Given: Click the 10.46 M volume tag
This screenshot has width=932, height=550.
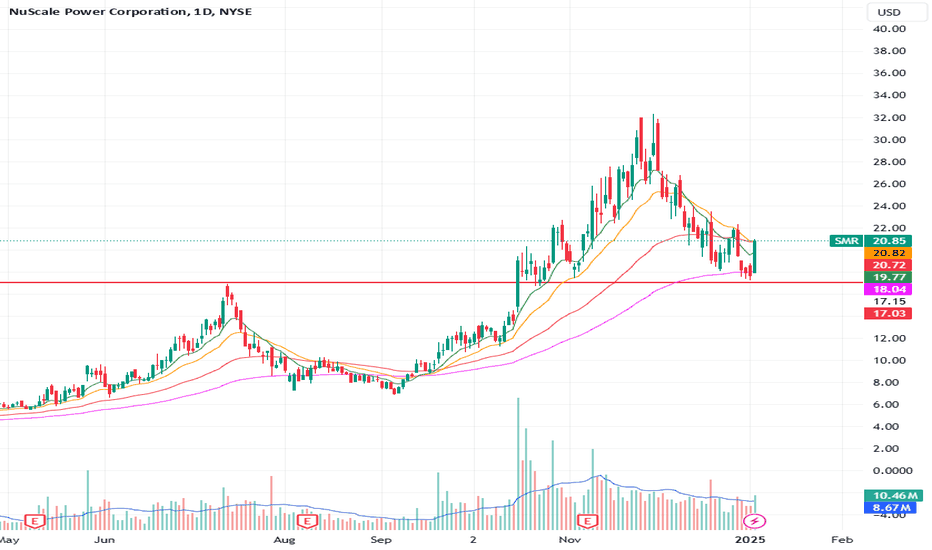Looking at the screenshot, I should 893,495.
